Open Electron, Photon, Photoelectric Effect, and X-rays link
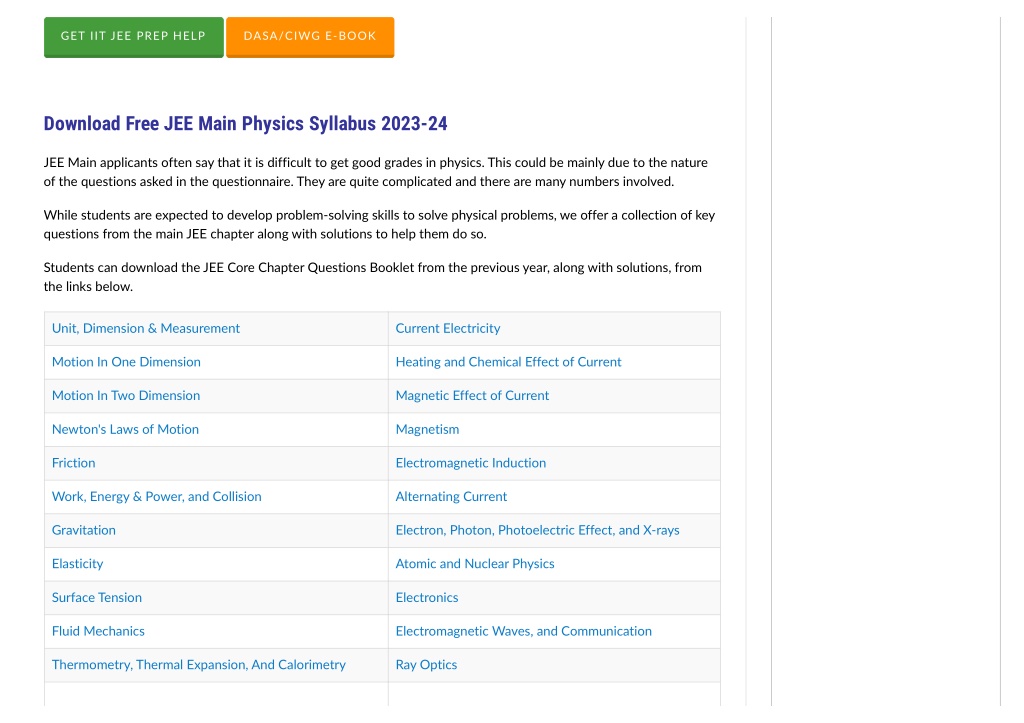Viewport: 1024px width, 723px height. tap(537, 530)
